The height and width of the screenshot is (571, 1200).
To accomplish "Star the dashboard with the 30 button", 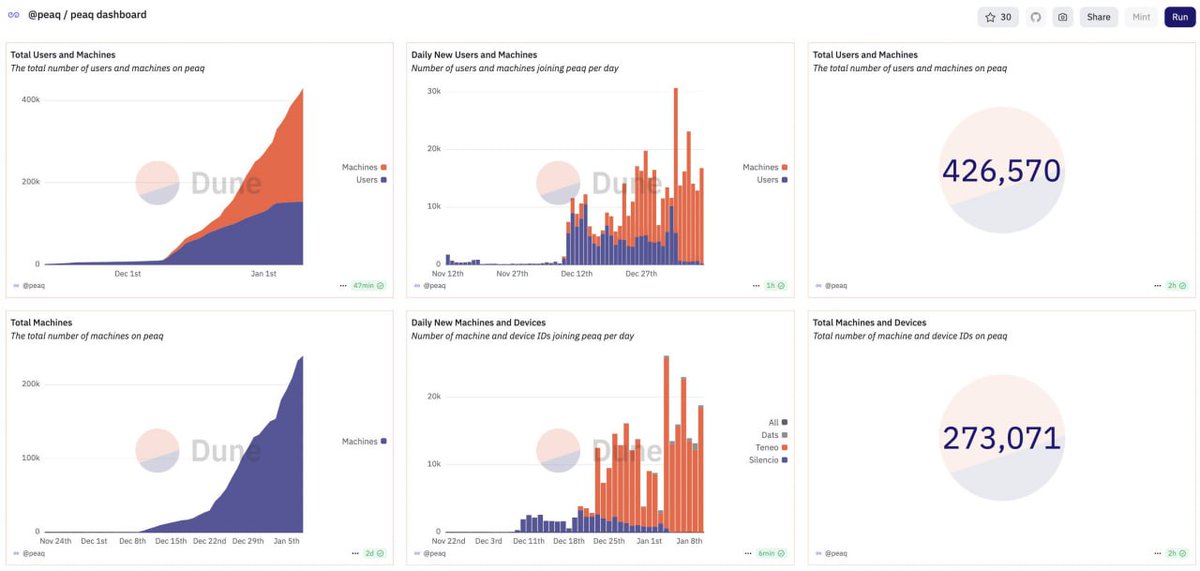I will (x=998, y=17).
